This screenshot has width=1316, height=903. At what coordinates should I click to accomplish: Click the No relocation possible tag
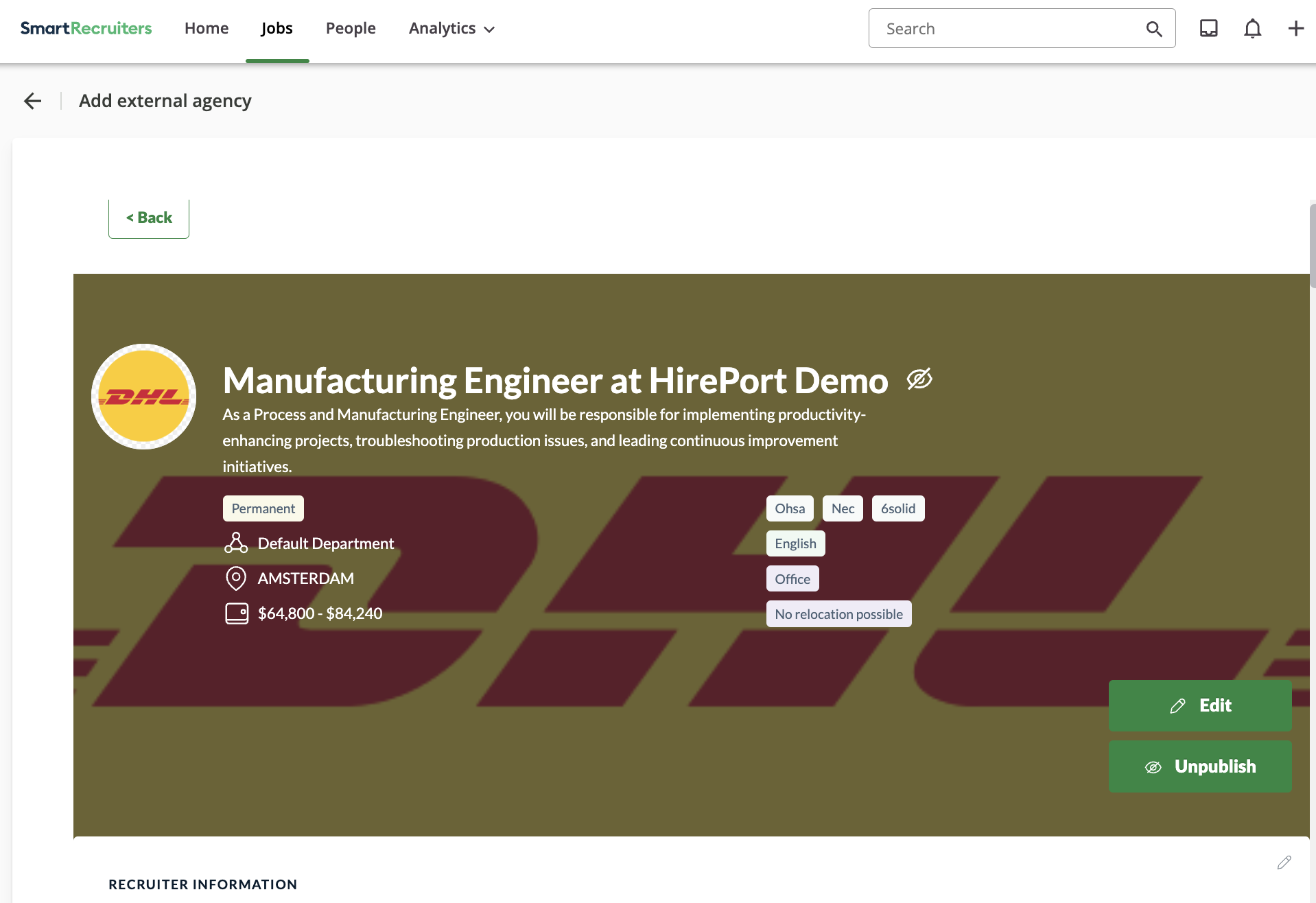pos(839,614)
